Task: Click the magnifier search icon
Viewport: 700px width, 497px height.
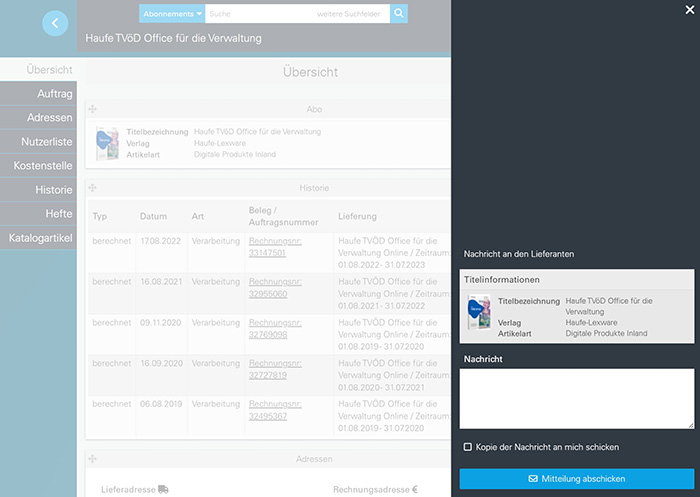Action: pos(399,13)
